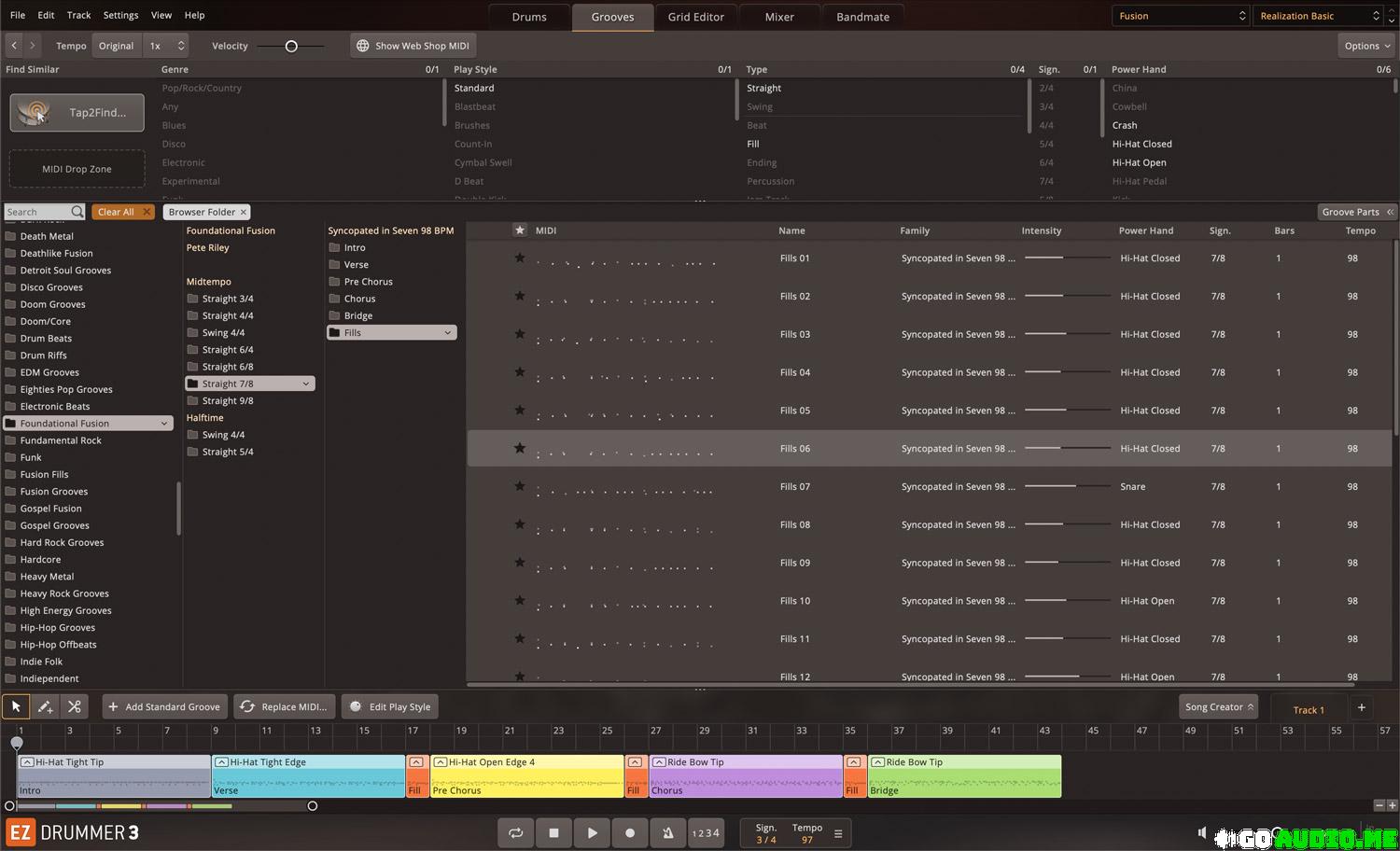This screenshot has width=1400, height=851.
Task: Click the MIDI Drop Zone
Action: click(x=77, y=169)
